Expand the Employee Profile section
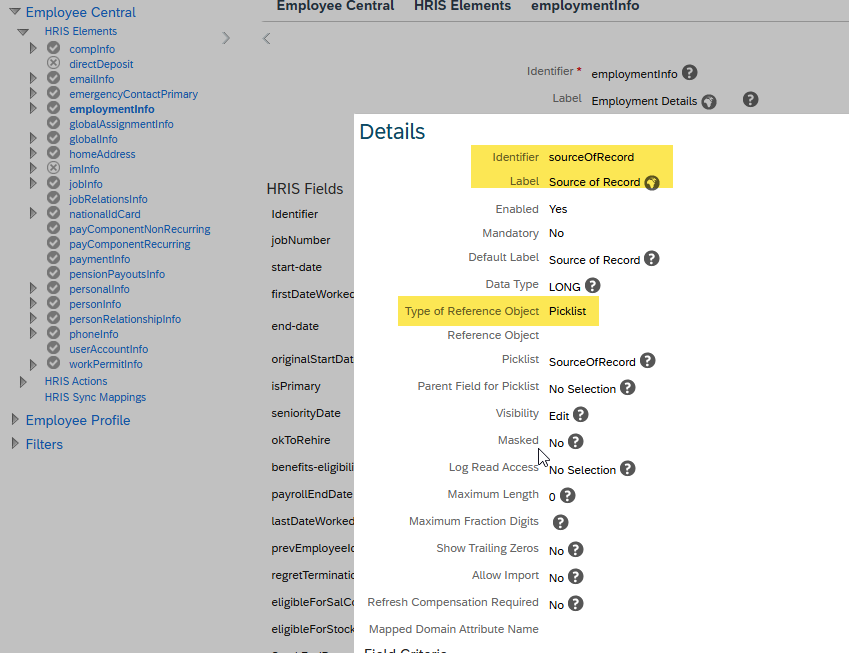Viewport: 849px width, 653px height. coord(15,420)
